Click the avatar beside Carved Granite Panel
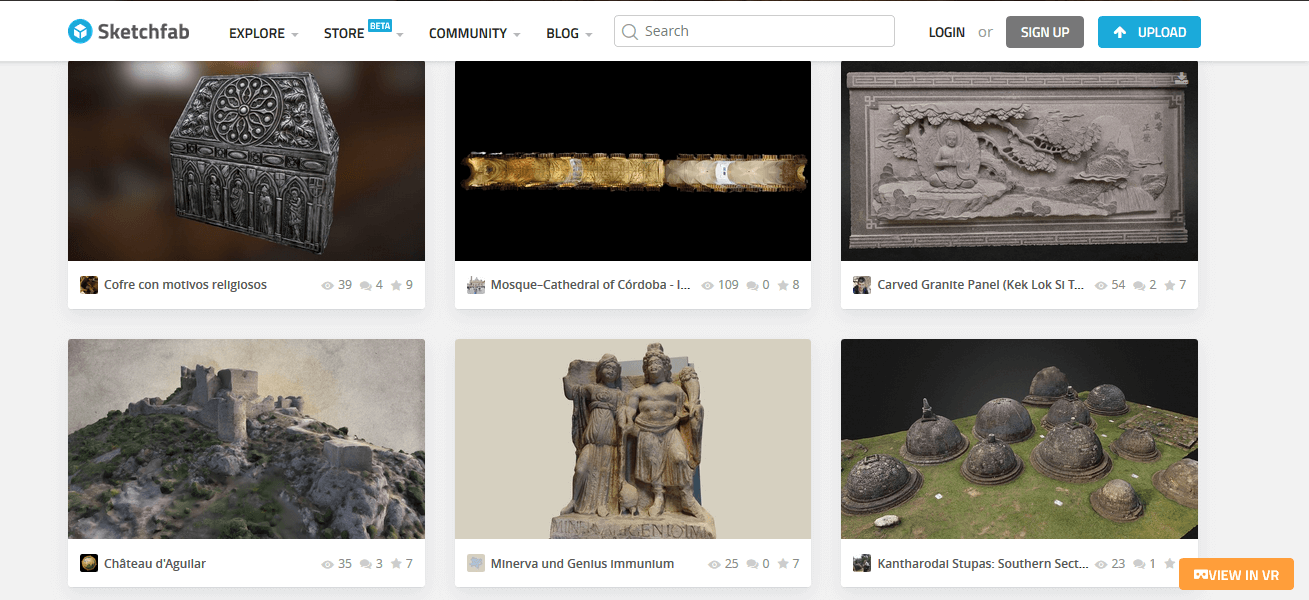 861,284
